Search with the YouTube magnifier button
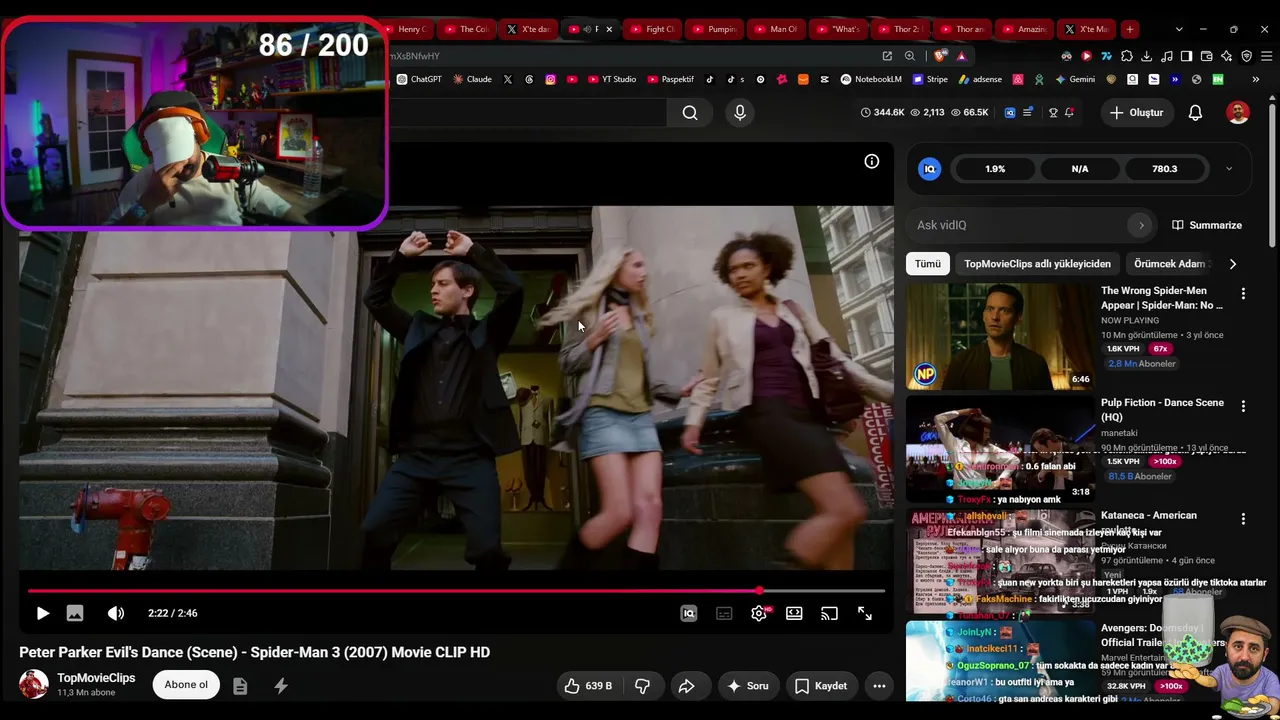Viewport: 1280px width, 720px height. (x=690, y=113)
